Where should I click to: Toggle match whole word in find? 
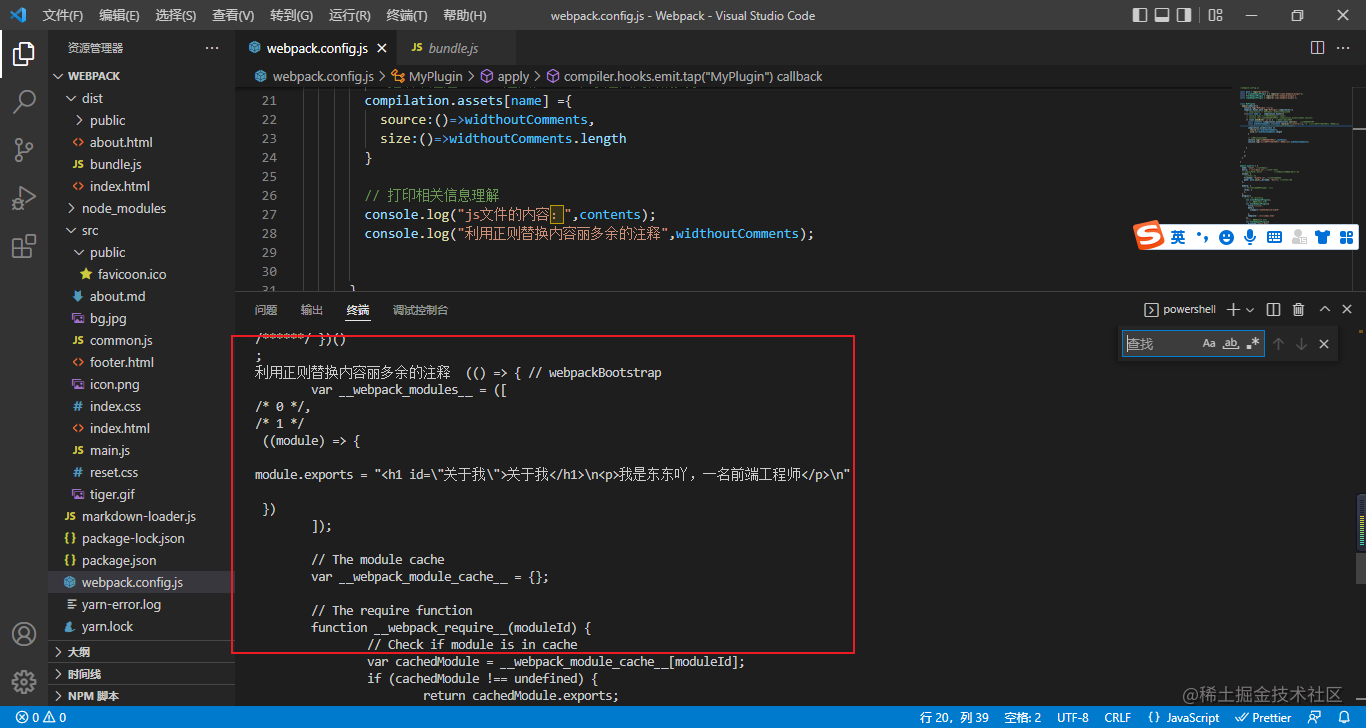(1231, 343)
